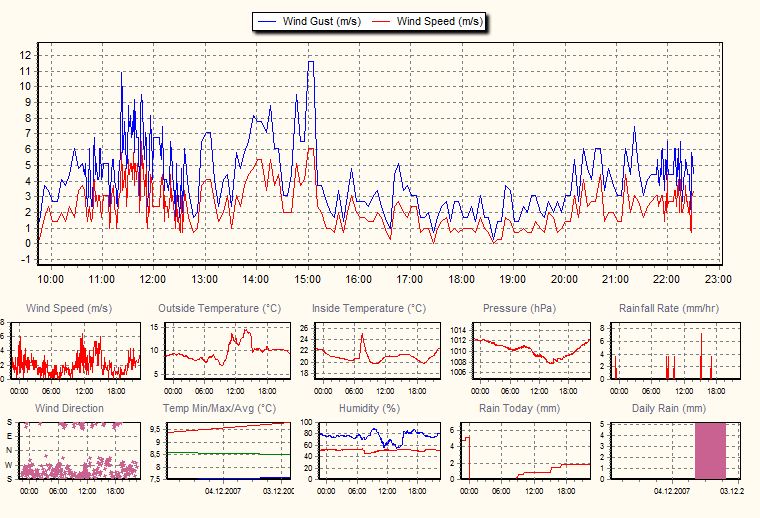The width and height of the screenshot is (760, 518).
Task: Open the Humidity (%) thumbnail chart
Action: (380, 451)
